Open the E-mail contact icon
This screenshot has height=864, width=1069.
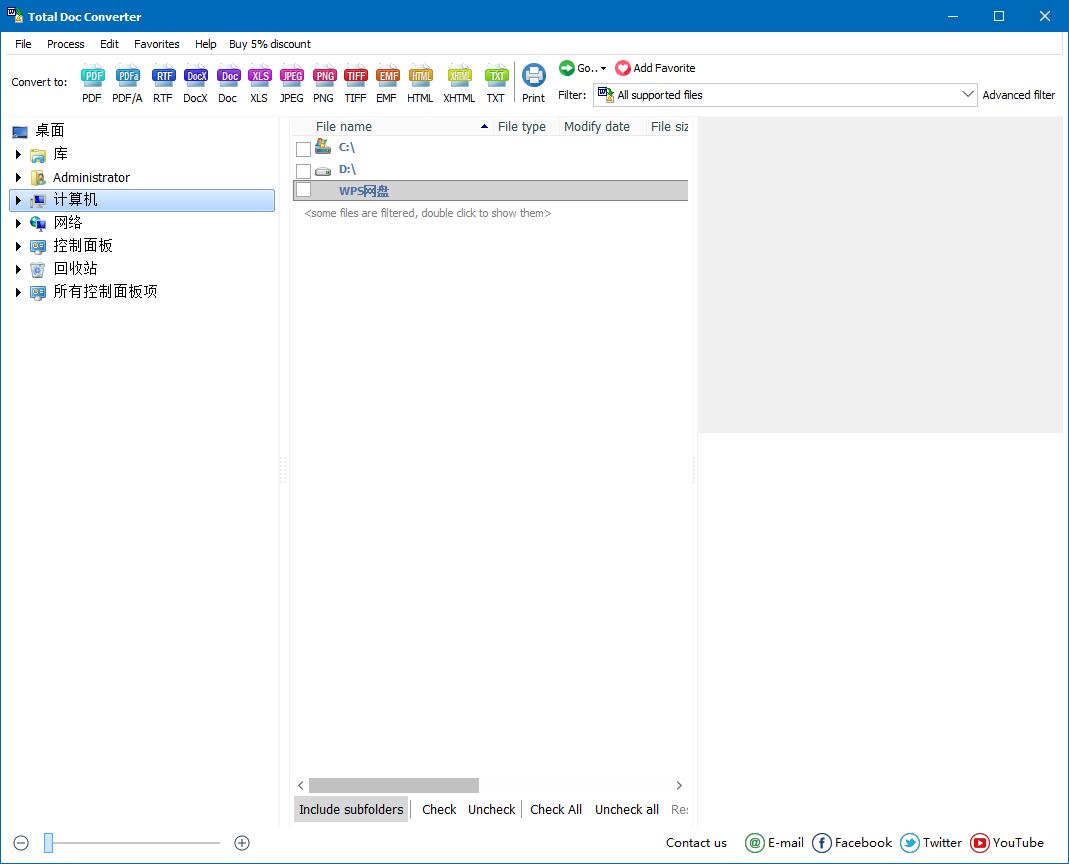(755, 843)
